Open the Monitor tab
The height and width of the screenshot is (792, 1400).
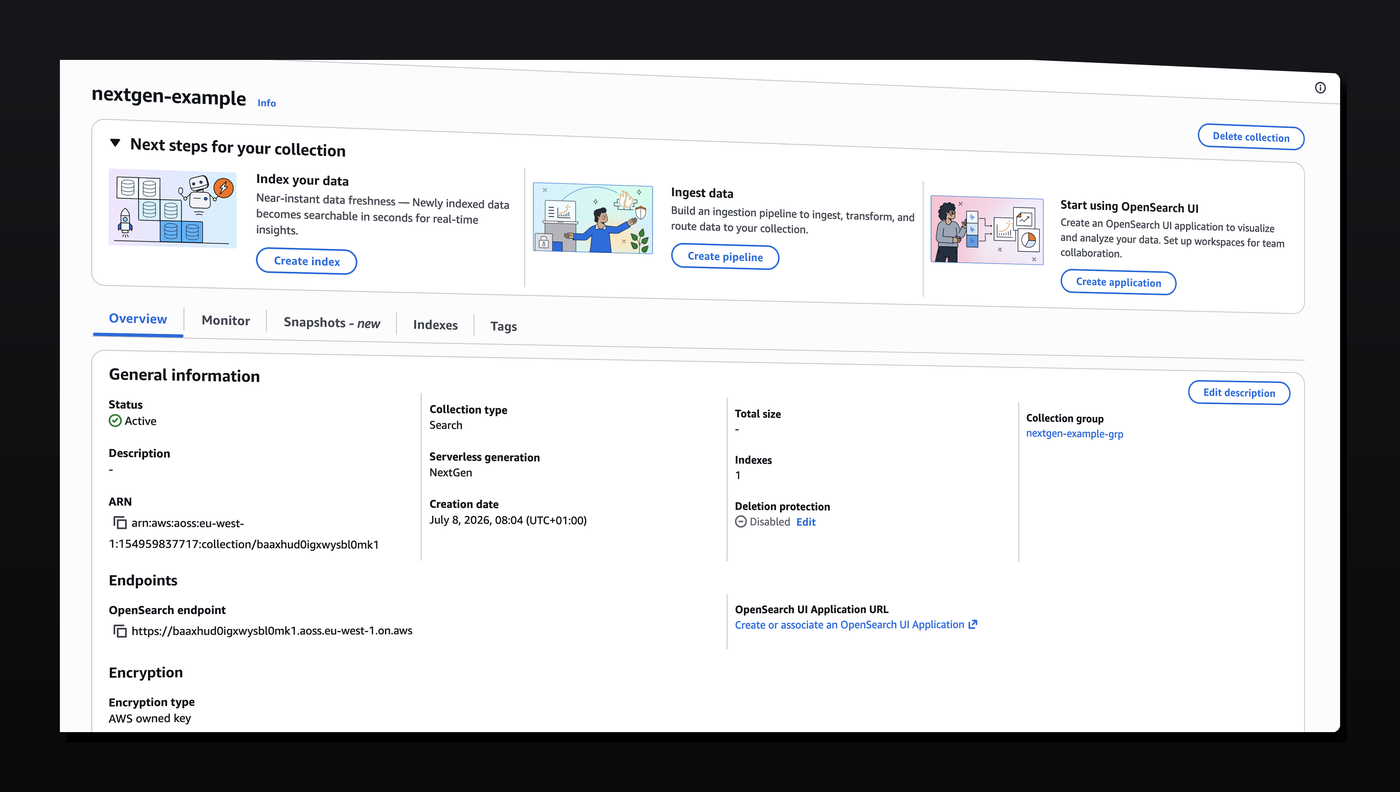226,321
